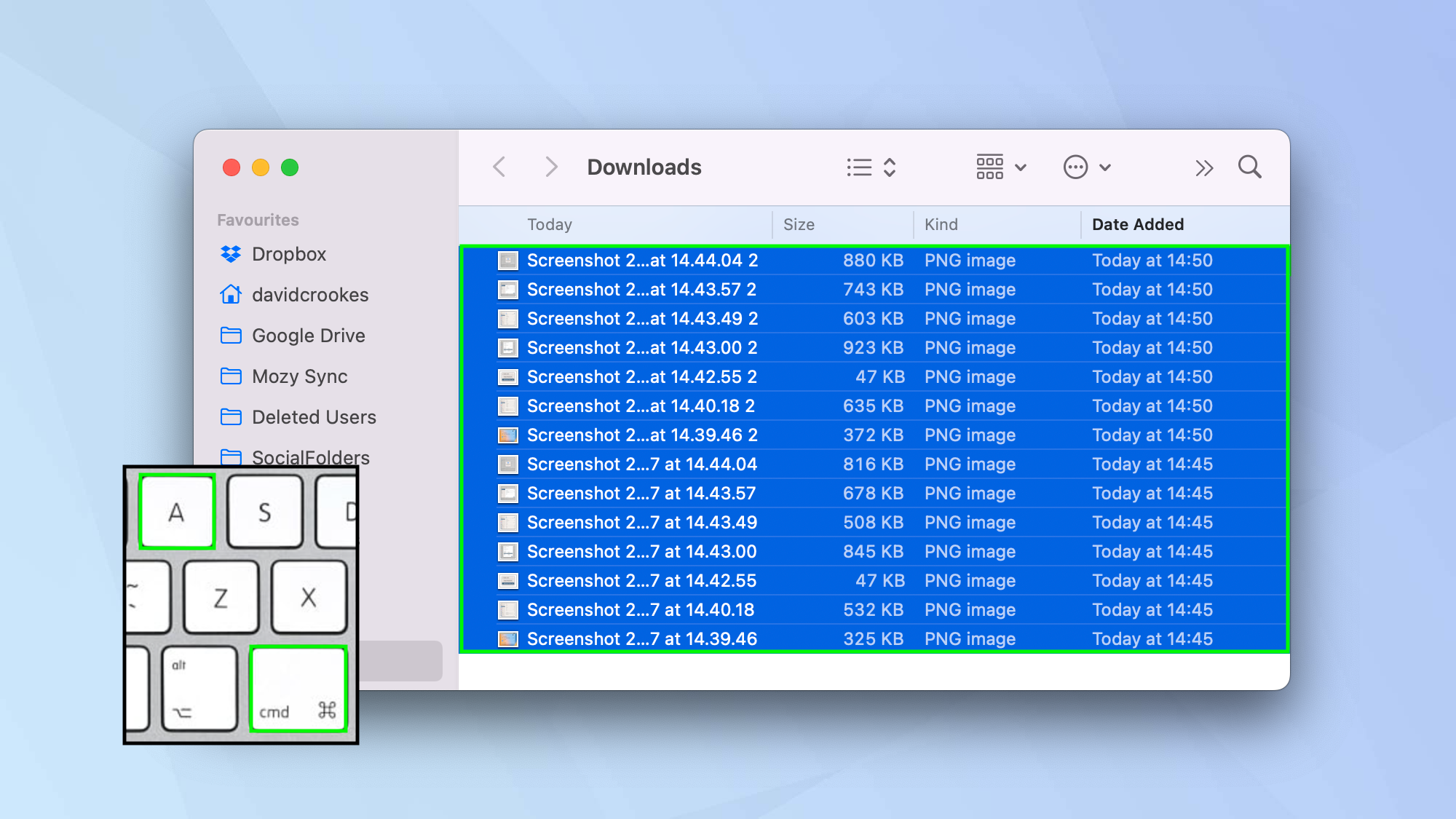Select file Screenshot 2...7 at 14.43.00

click(874, 552)
